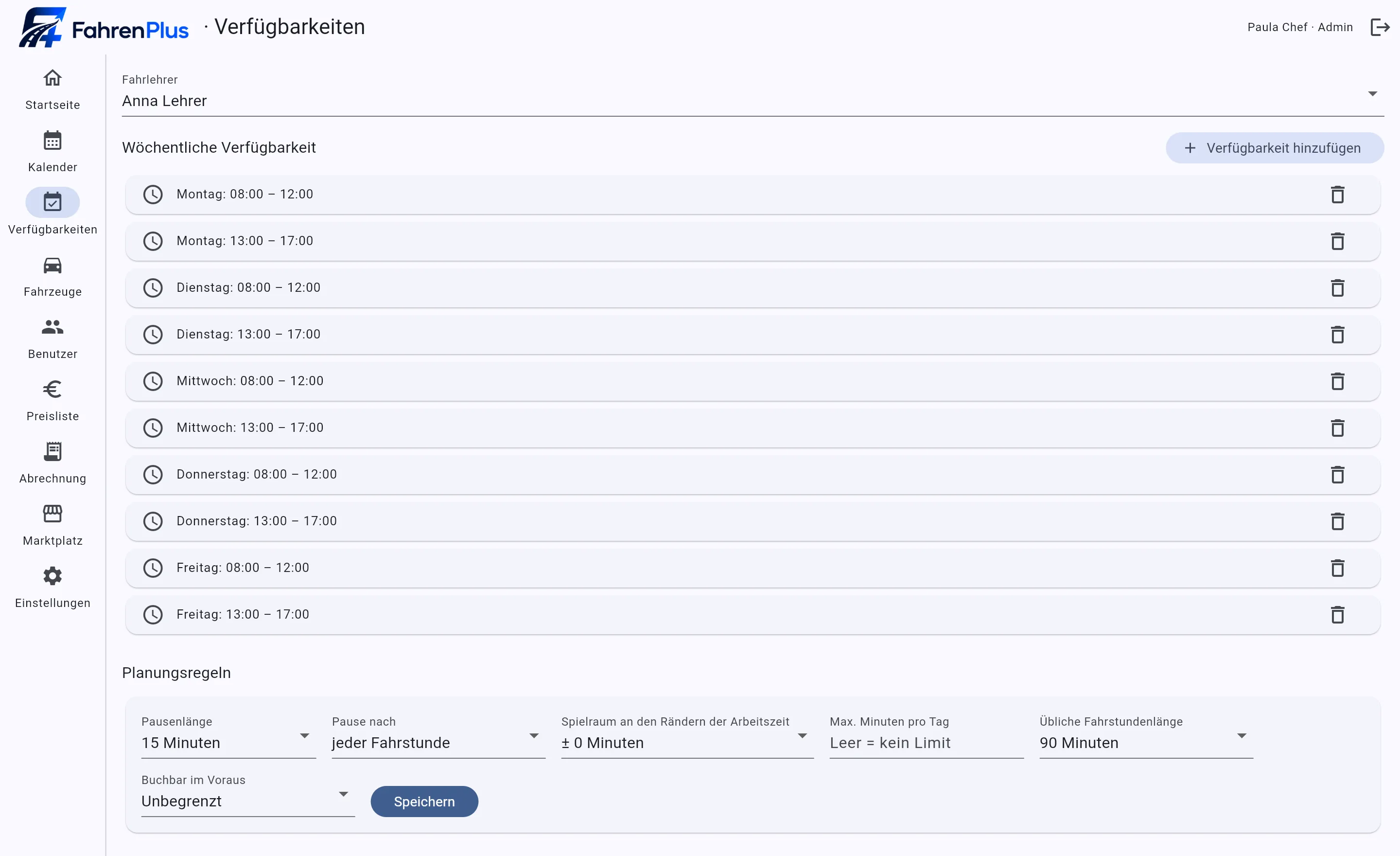Screen dimensions: 1400x856
Task: Navigate to Marktplatz in the sidebar
Action: pyautogui.click(x=52, y=525)
